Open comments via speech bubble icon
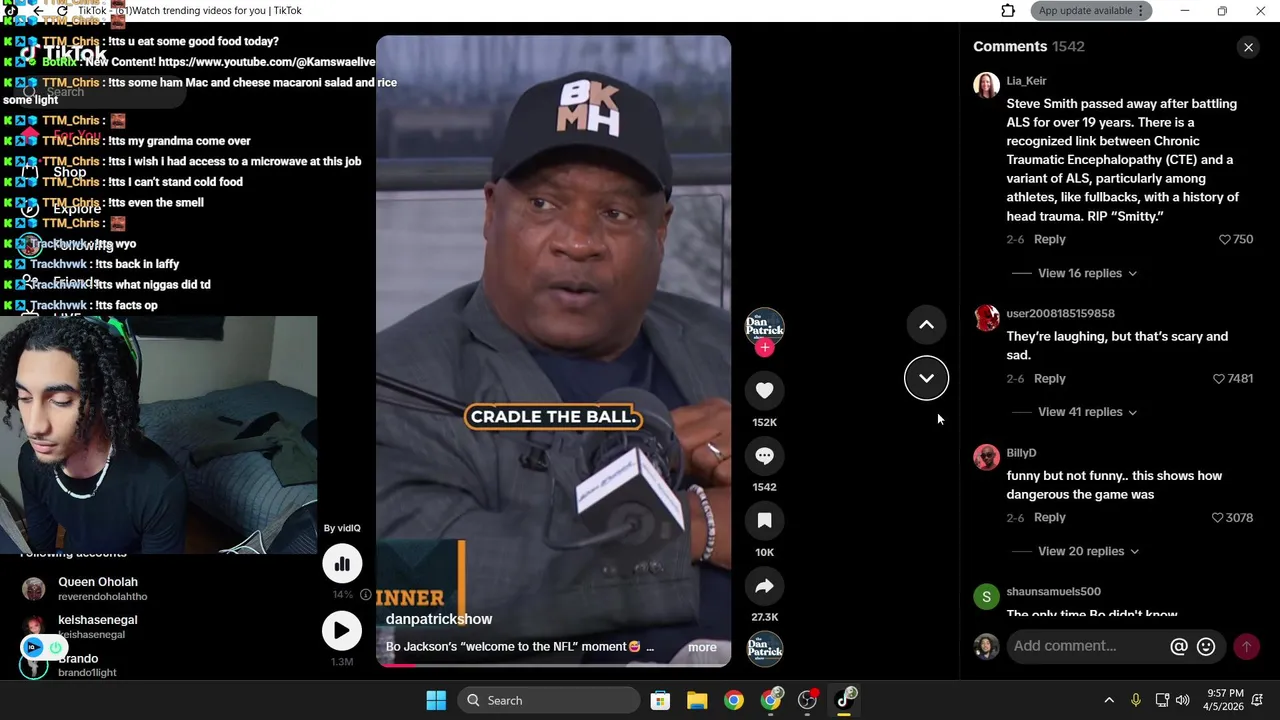Viewport: 1280px width, 720px height. point(764,456)
